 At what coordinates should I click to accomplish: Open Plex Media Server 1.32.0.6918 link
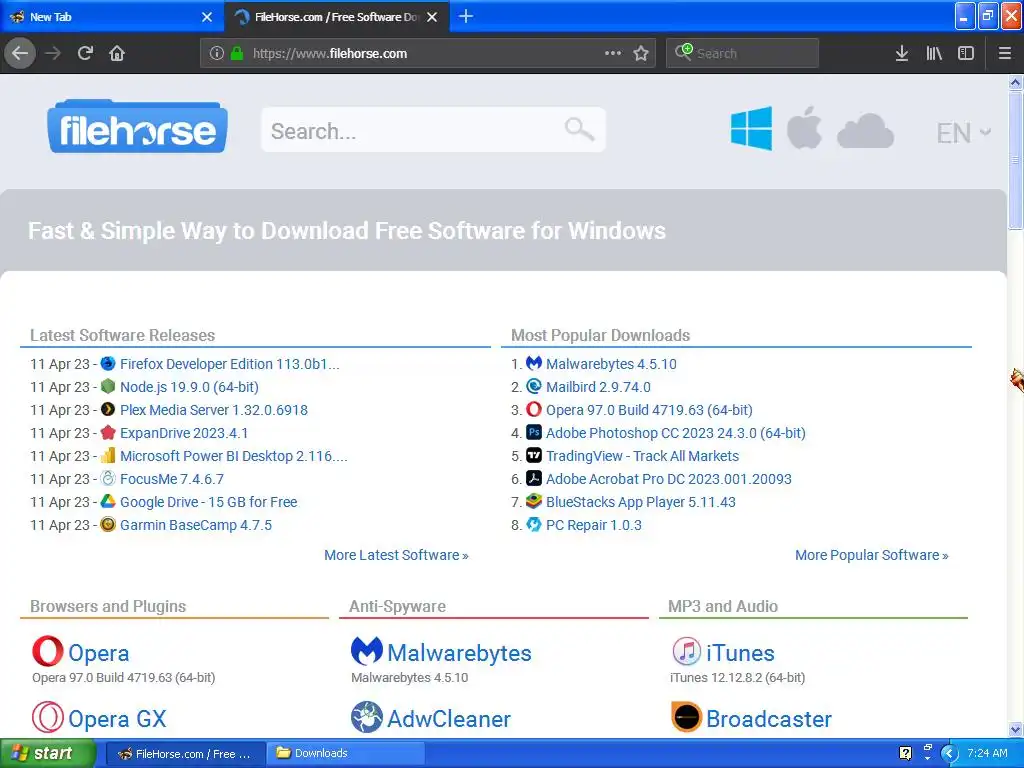[214, 410]
